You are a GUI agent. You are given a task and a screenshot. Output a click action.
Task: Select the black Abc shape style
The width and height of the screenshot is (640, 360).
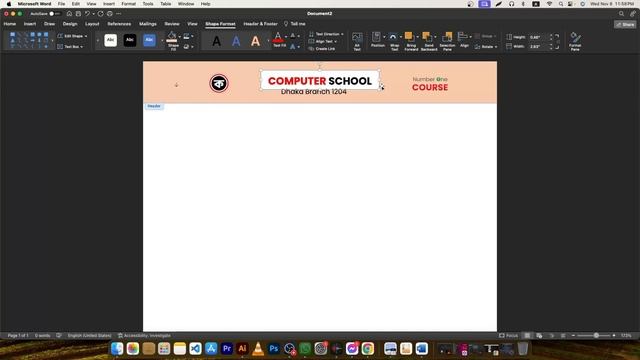[130, 40]
